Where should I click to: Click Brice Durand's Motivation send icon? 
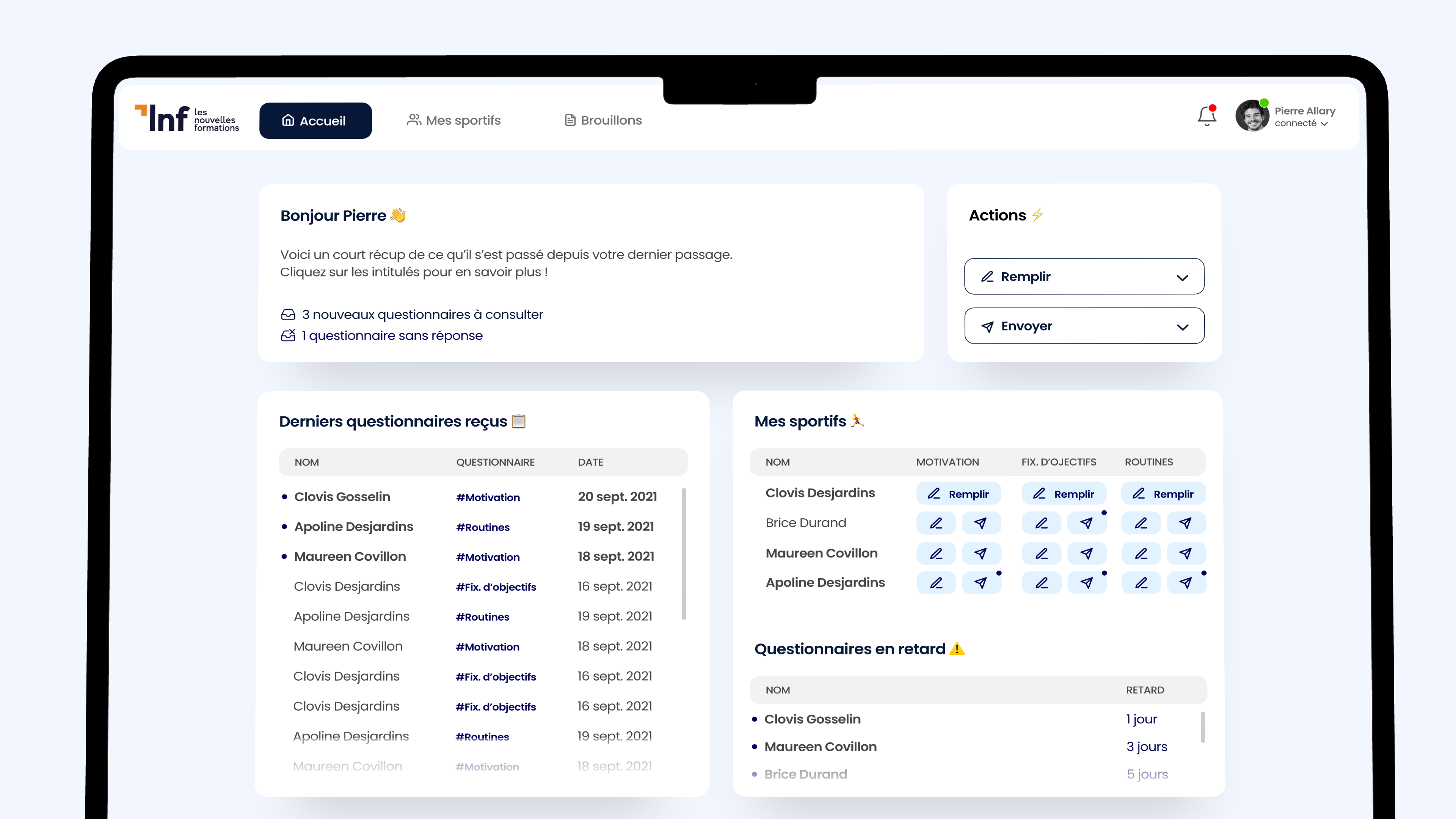click(981, 523)
